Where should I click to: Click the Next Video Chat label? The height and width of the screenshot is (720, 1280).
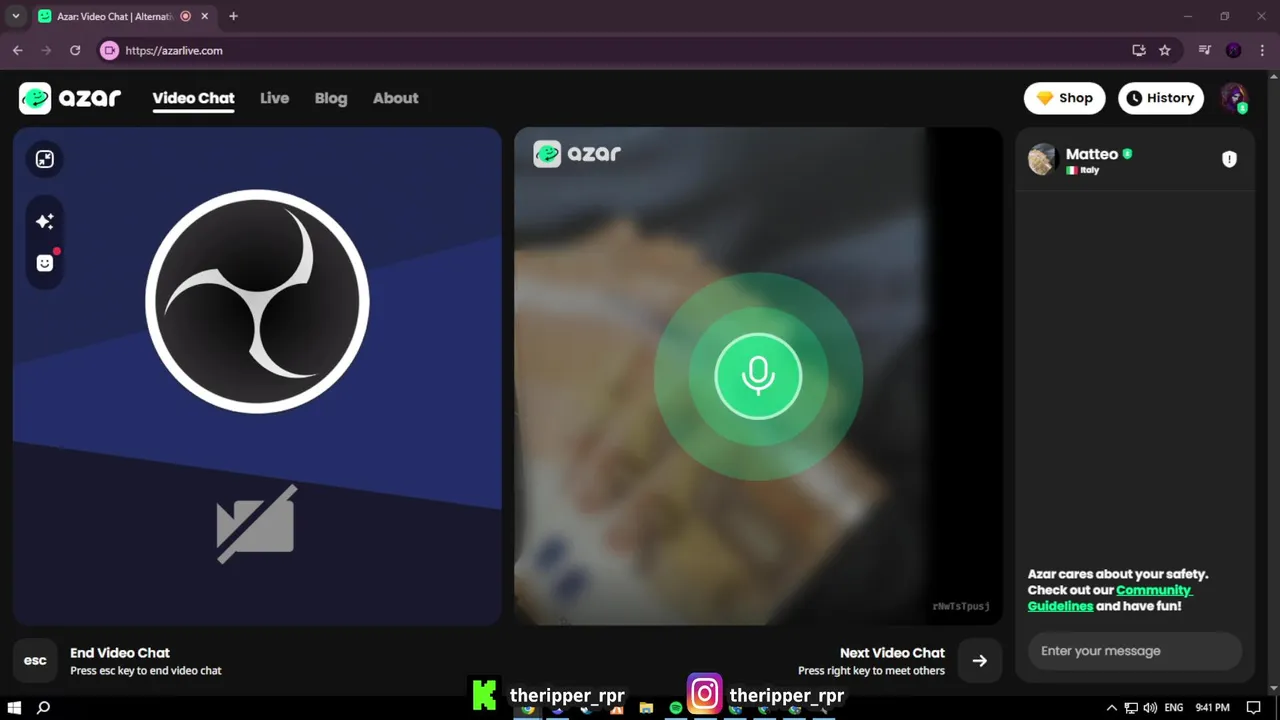892,653
